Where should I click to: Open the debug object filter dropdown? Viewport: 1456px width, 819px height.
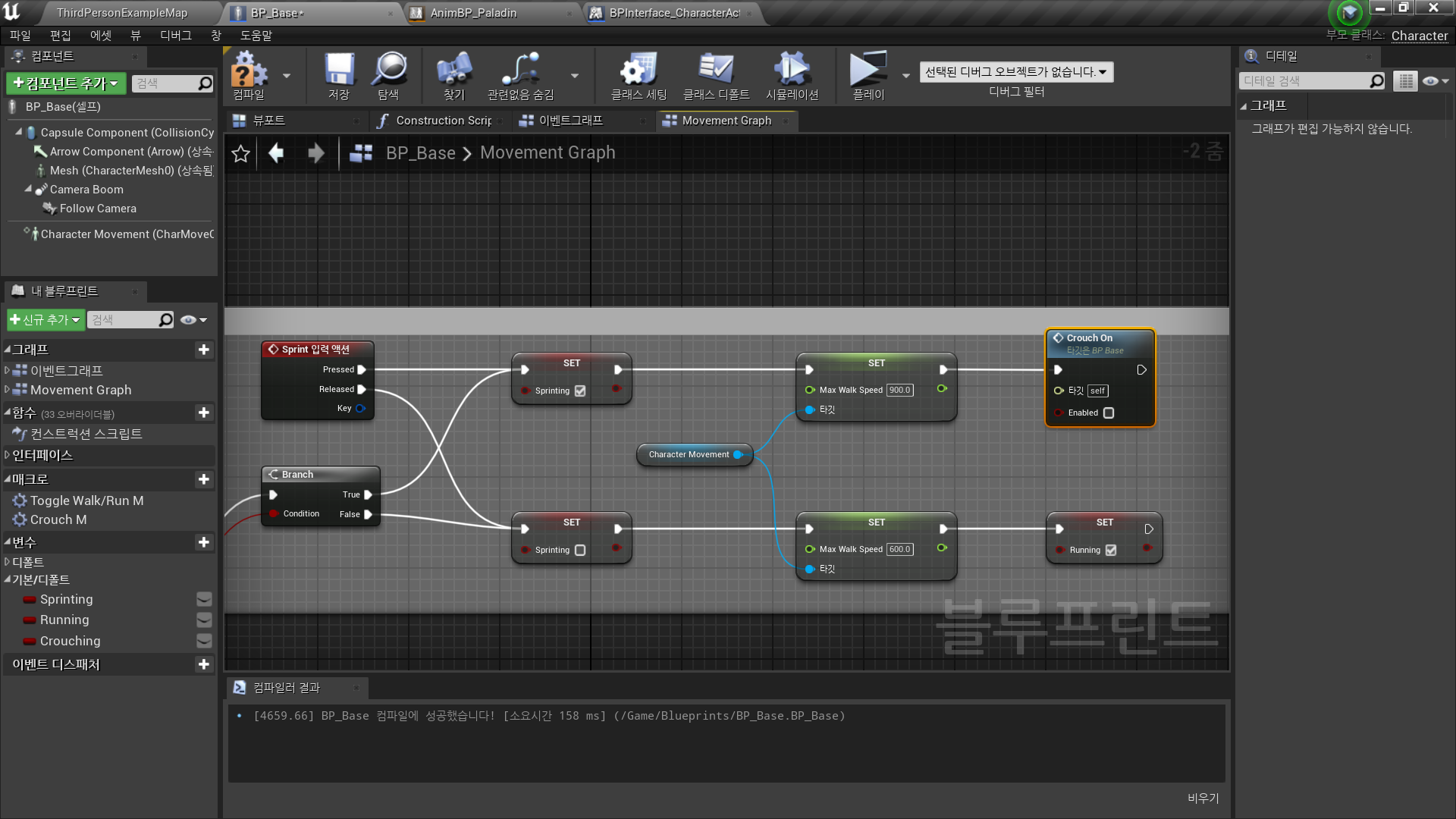[x=1015, y=72]
